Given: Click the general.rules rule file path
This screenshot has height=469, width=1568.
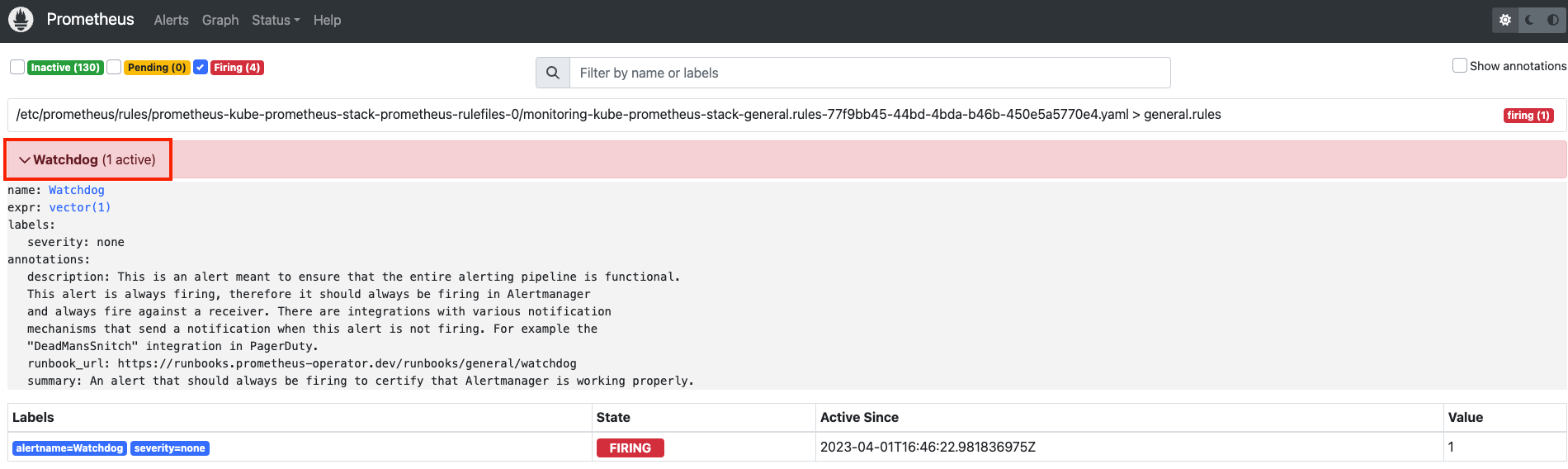Looking at the screenshot, I should click(x=618, y=114).
